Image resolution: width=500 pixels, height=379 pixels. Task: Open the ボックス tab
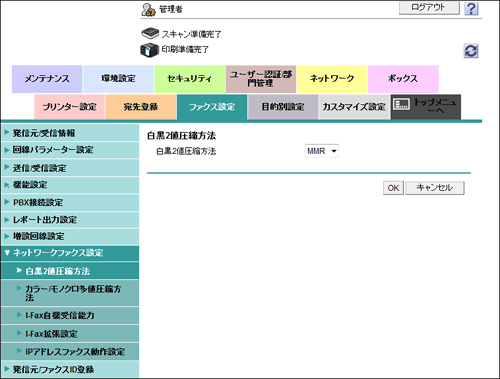[403, 79]
